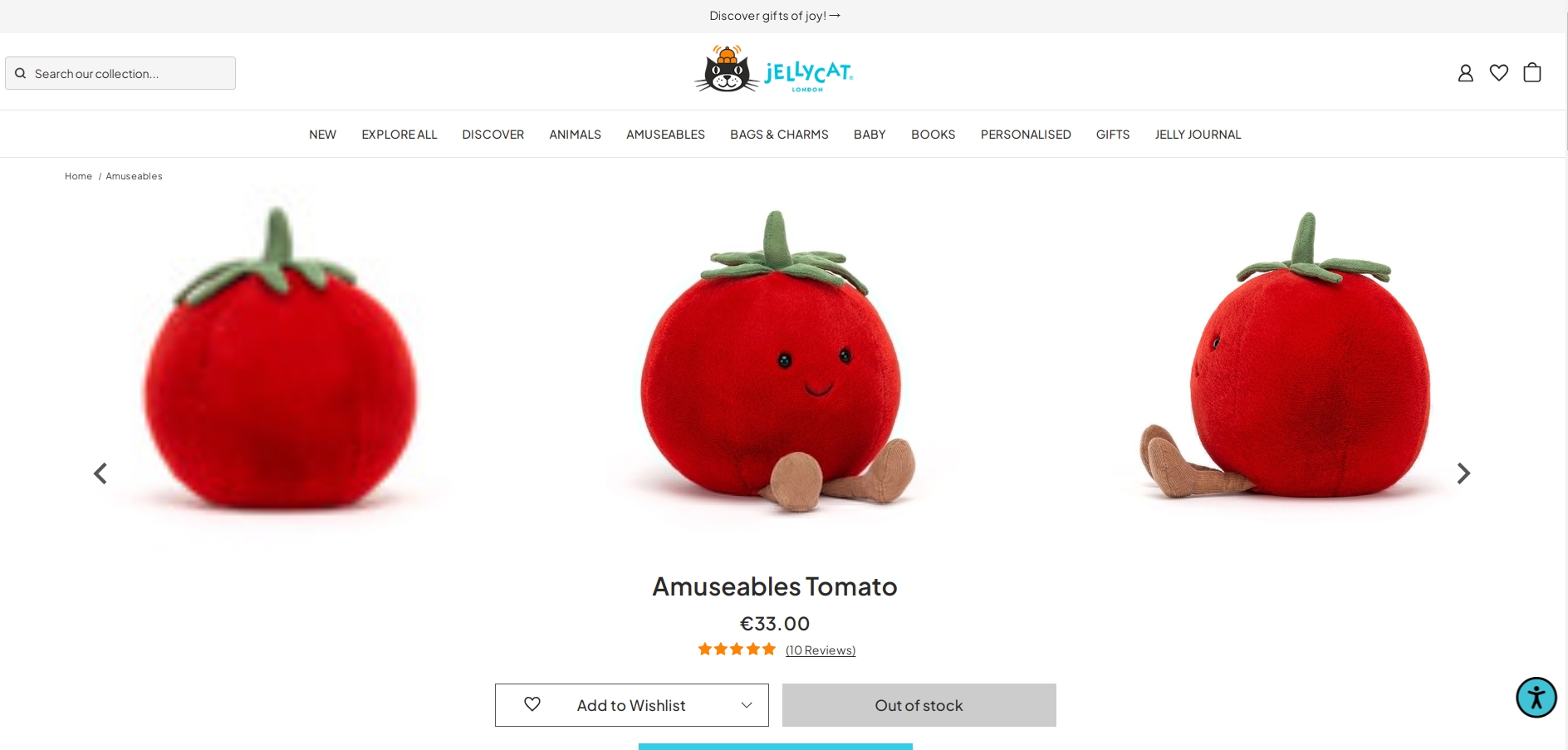1568x750 pixels.
Task: Click the Out of stock button
Action: click(x=919, y=705)
